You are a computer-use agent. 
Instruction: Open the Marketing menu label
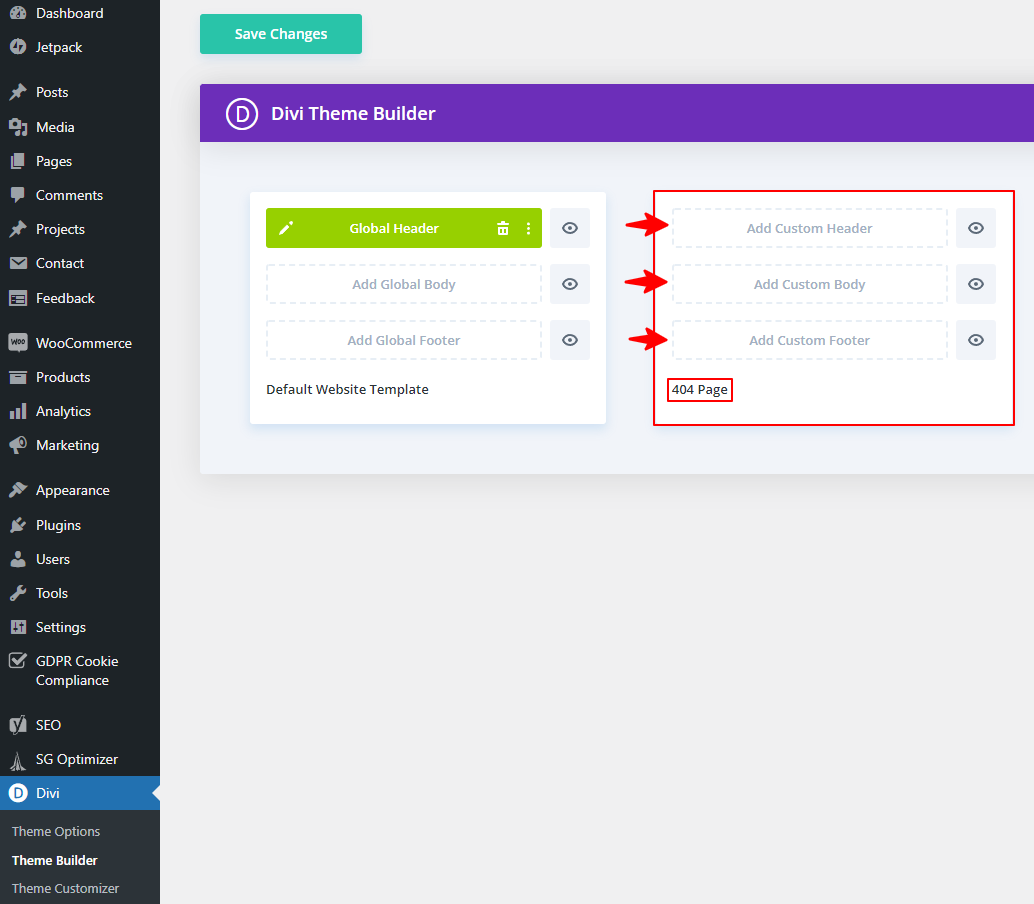[67, 445]
